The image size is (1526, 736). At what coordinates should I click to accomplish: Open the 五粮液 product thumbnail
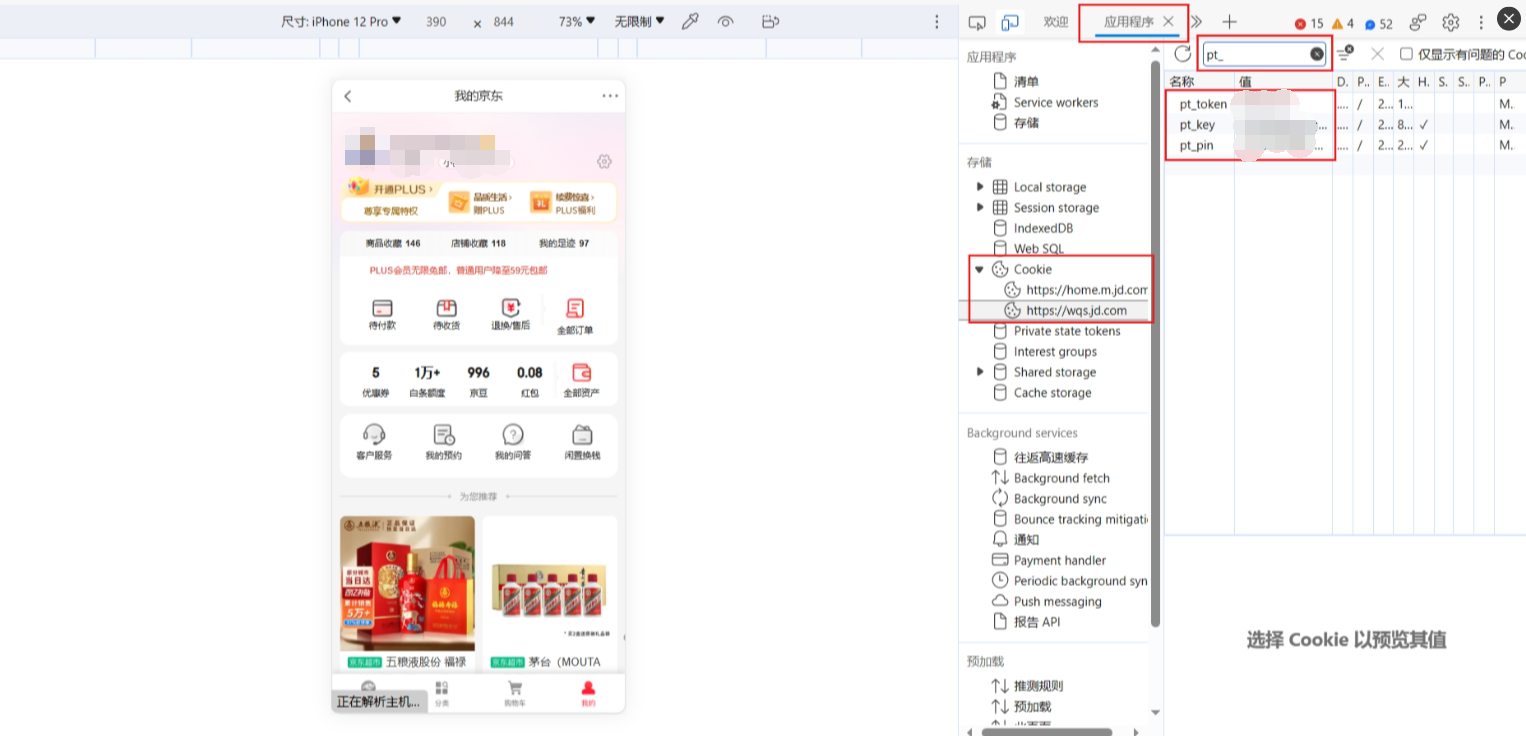click(407, 583)
